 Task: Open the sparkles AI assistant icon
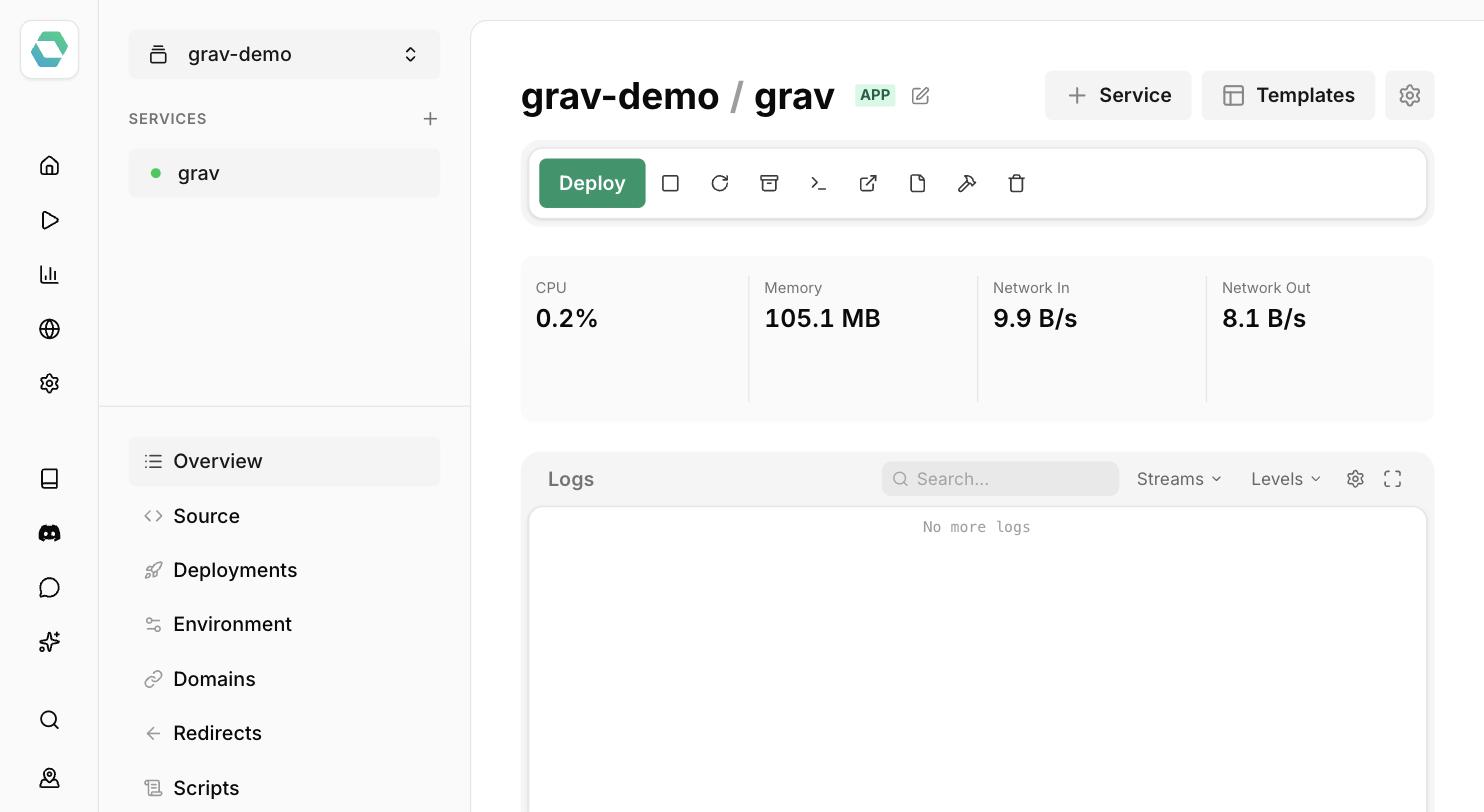pos(49,641)
